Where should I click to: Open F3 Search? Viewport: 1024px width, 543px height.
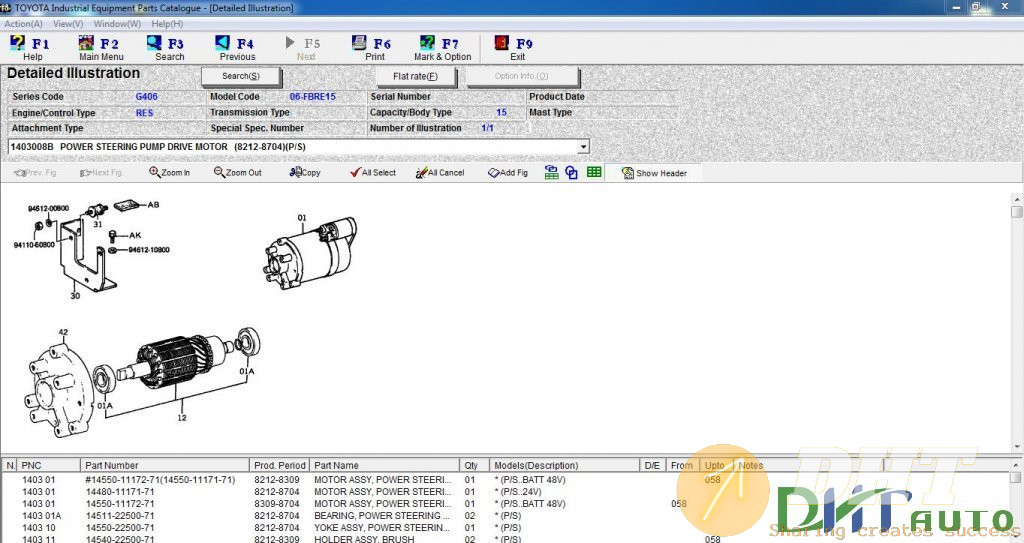167,48
